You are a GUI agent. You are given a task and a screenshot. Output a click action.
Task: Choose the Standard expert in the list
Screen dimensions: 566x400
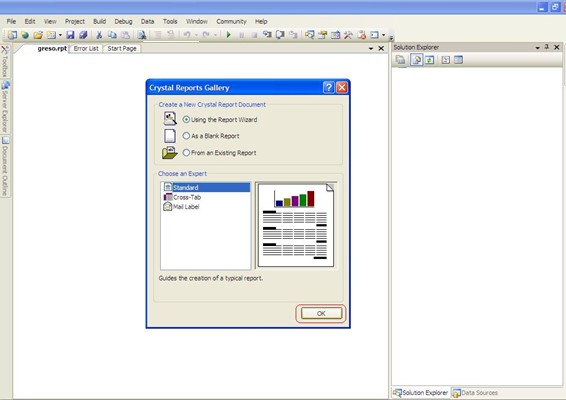(206, 187)
